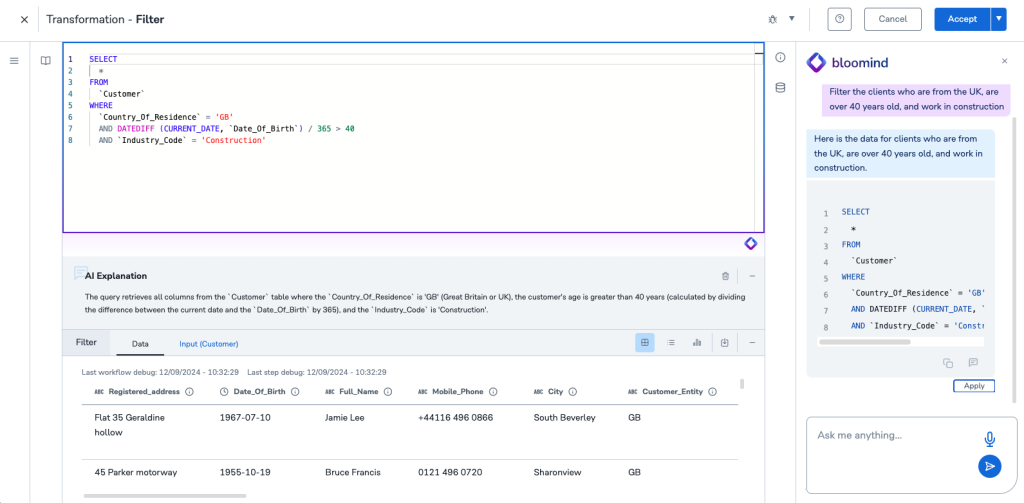
Task: Select the Data tab
Action: click(x=140, y=344)
